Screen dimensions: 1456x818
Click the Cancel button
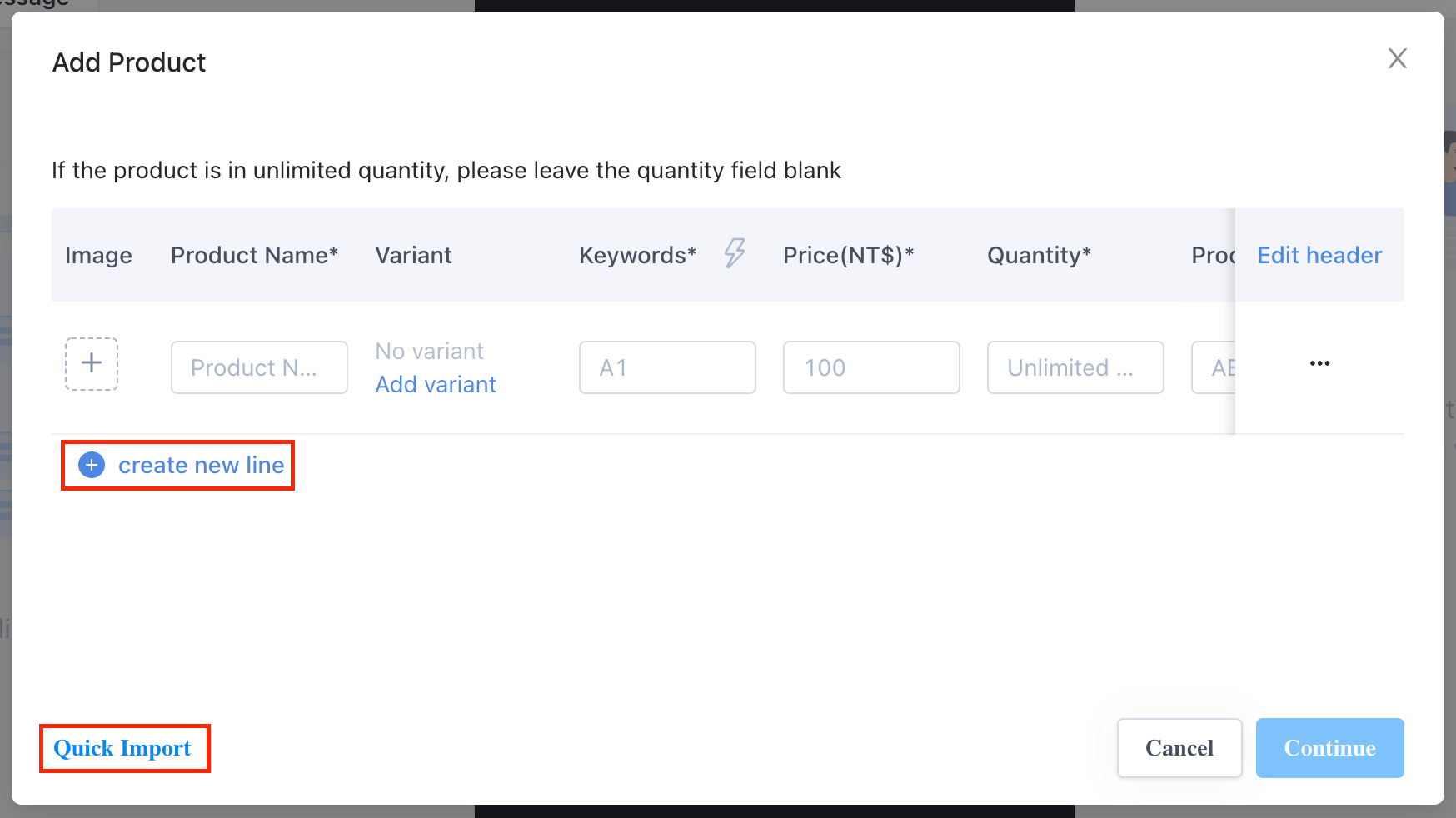[x=1179, y=748]
